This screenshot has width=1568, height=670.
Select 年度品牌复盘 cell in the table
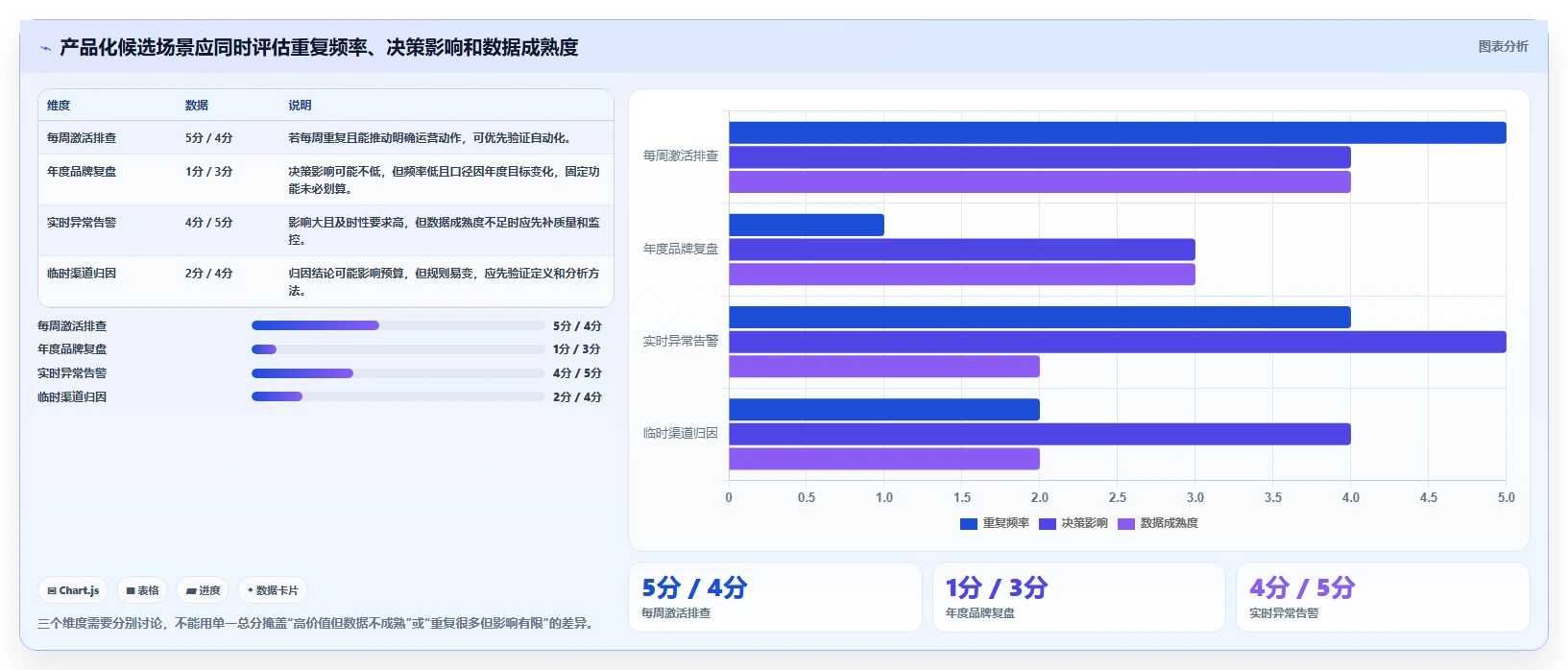tap(82, 172)
